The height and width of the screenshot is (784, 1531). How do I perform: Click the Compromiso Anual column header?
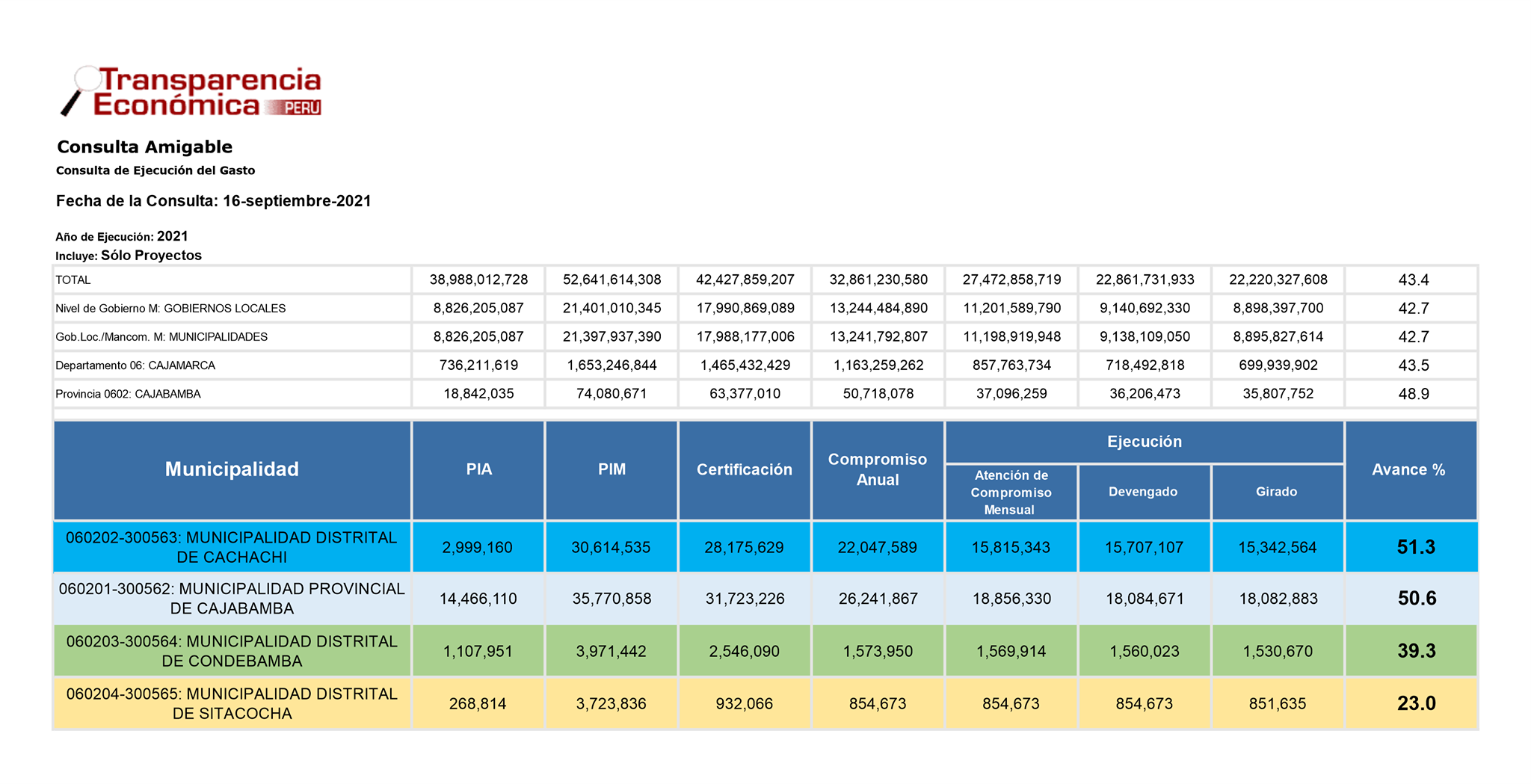point(877,469)
